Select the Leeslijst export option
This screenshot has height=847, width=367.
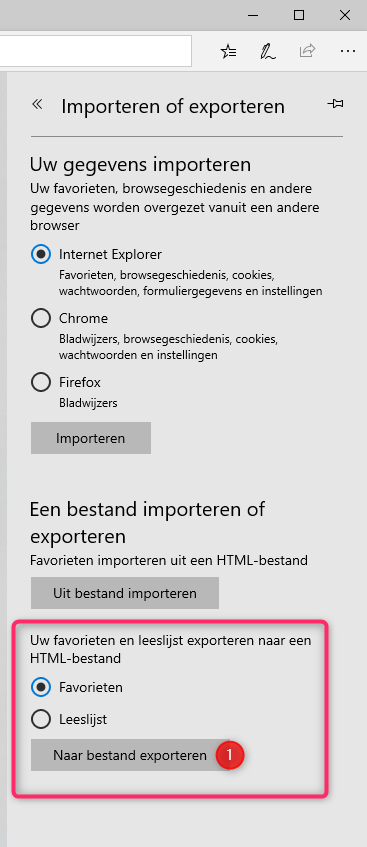pyautogui.click(x=41, y=720)
